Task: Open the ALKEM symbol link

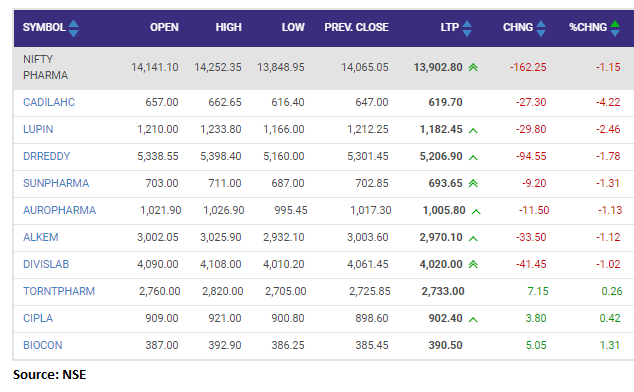Action: pyautogui.click(x=40, y=237)
